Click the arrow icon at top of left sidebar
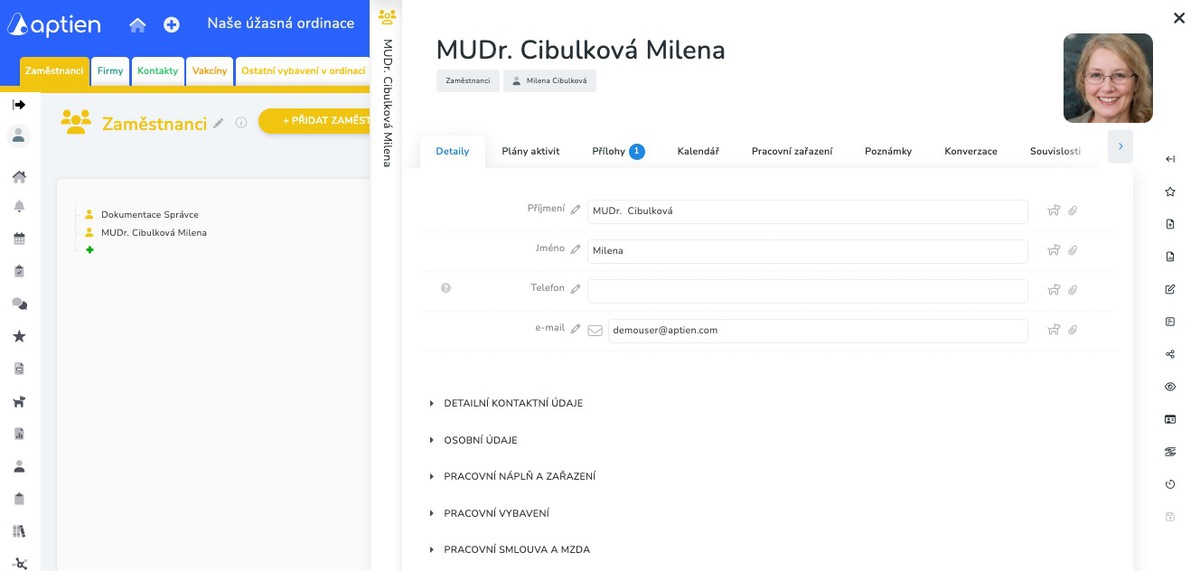Viewport: 1200px width, 571px height. (x=19, y=104)
